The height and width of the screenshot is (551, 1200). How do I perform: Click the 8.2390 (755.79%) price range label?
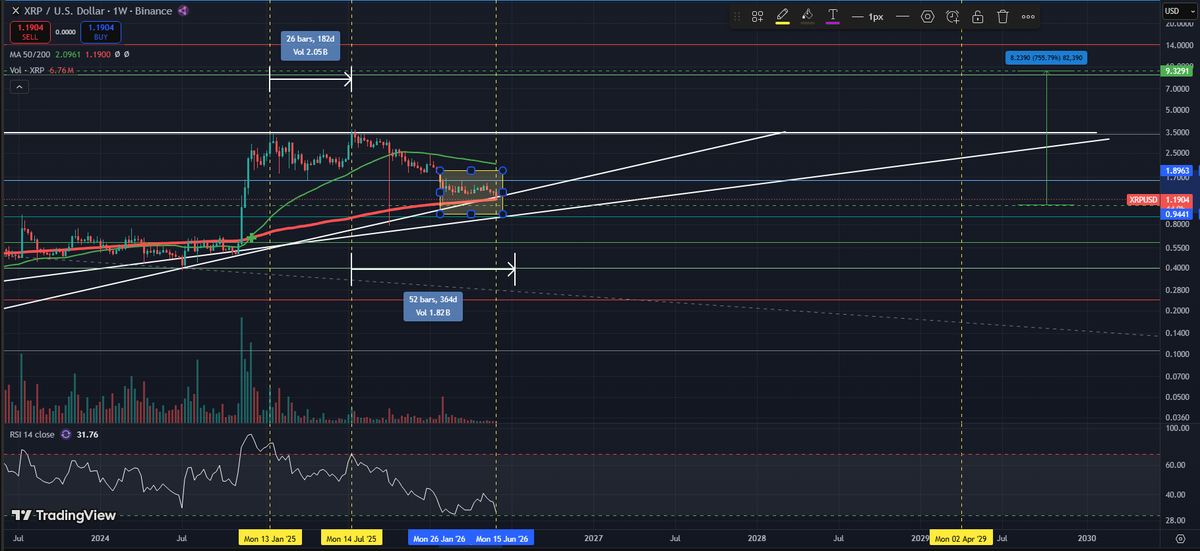click(x=1045, y=58)
